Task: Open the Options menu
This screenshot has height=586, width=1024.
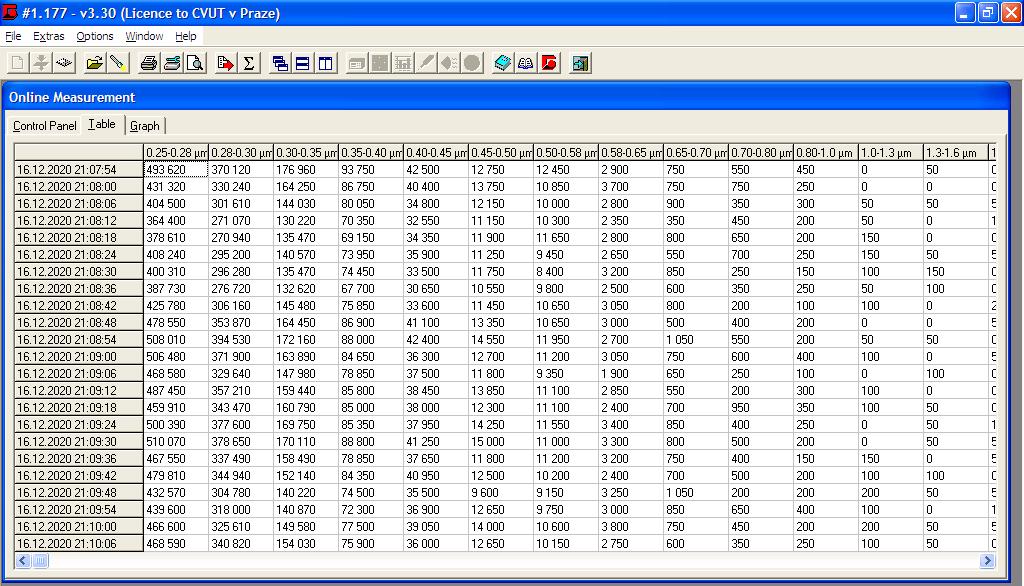Action: coord(95,37)
